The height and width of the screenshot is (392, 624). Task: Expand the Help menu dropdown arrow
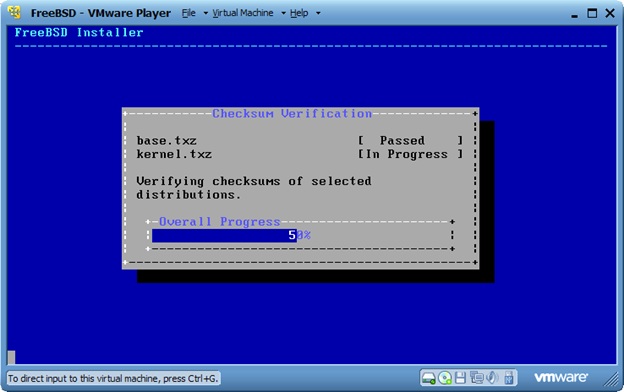tap(318, 13)
